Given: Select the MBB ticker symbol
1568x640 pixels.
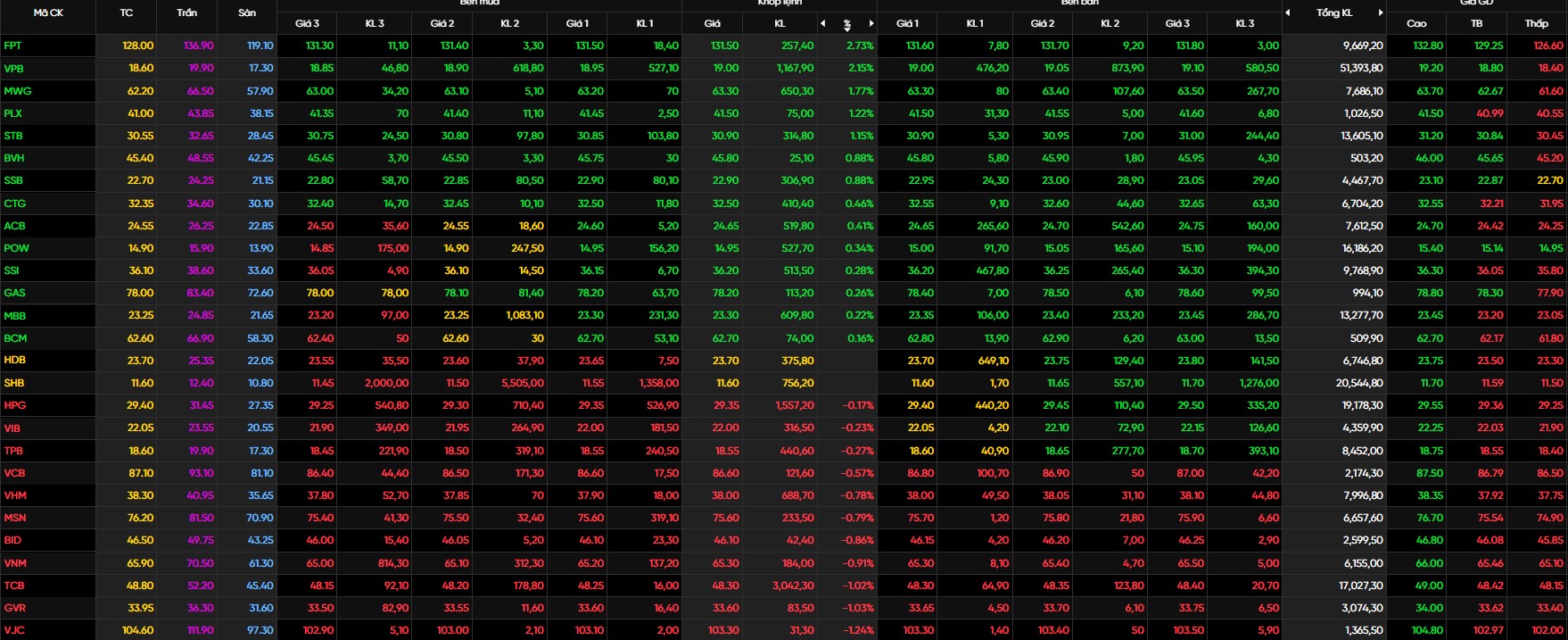Looking at the screenshot, I should [x=14, y=316].
